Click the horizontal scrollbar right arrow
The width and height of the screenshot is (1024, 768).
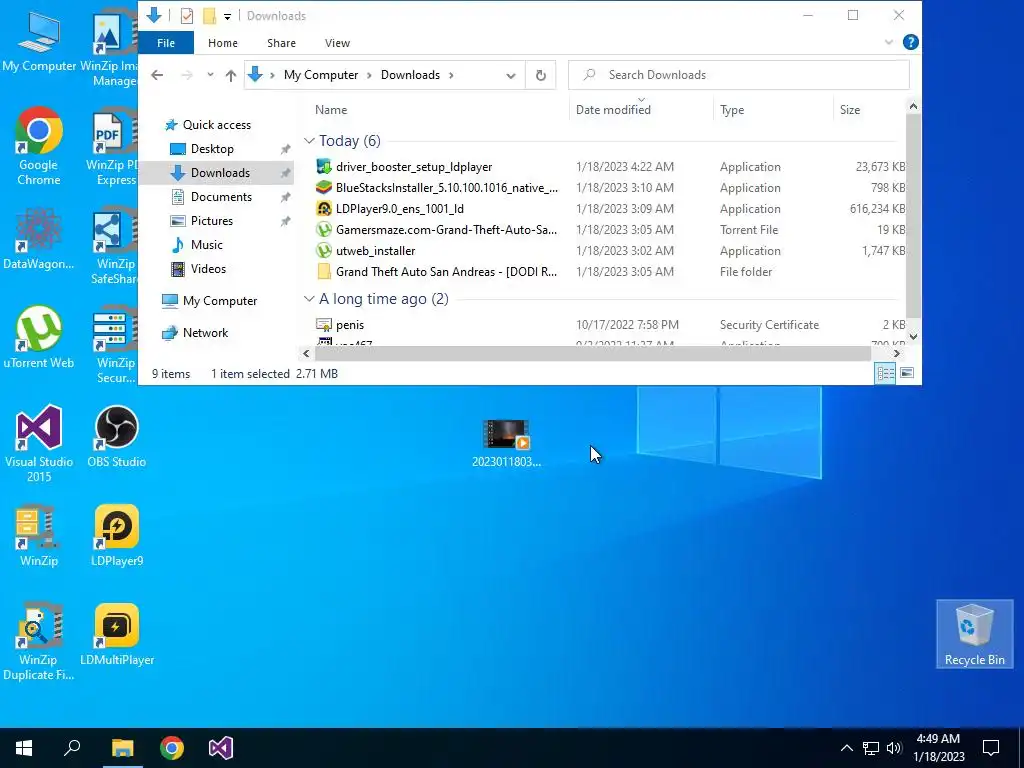tap(897, 353)
